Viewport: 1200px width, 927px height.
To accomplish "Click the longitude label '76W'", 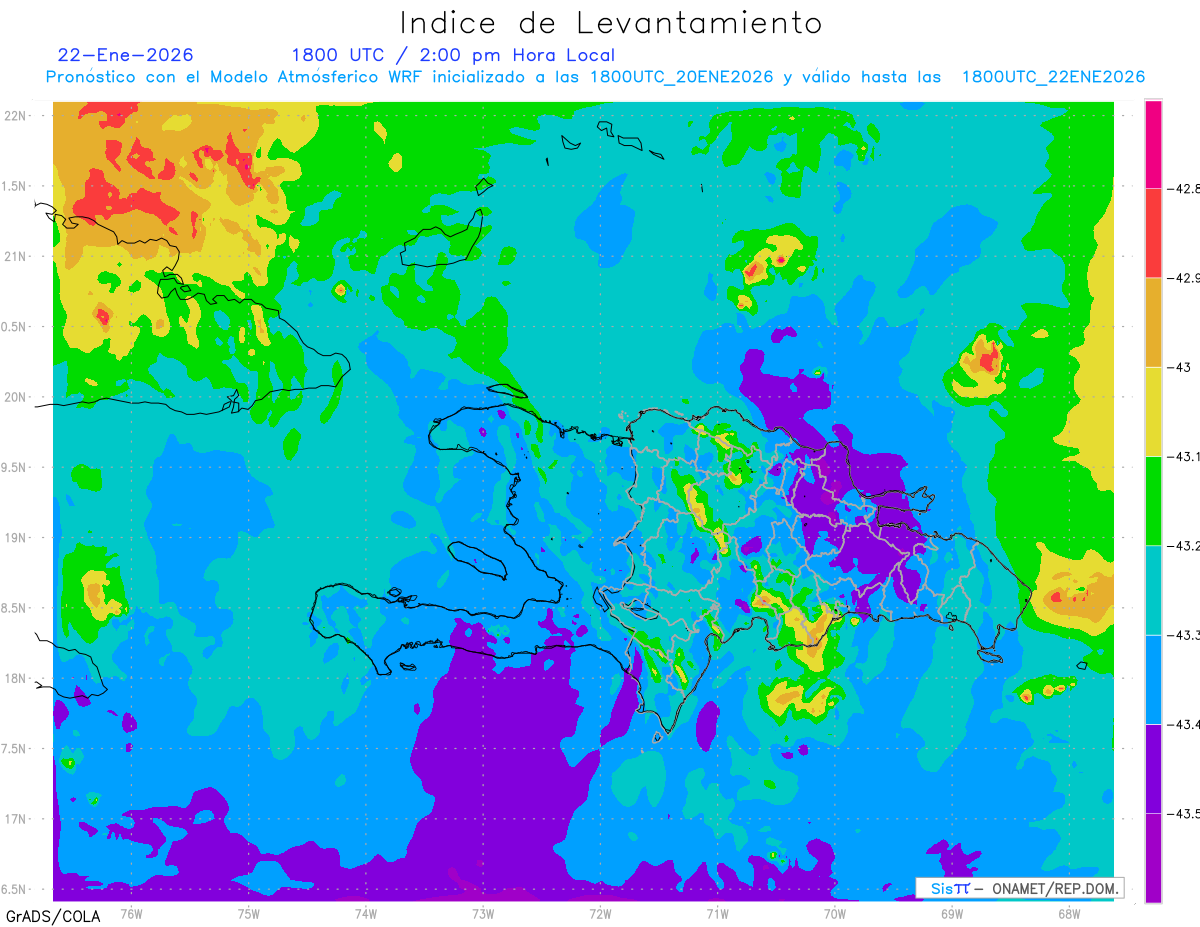I will pyautogui.click(x=131, y=913).
